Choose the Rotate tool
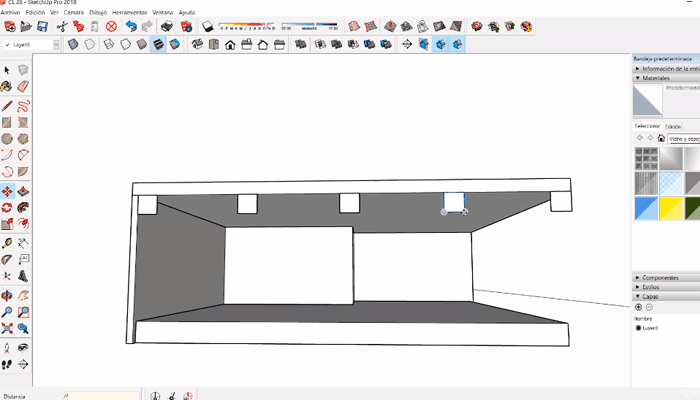The height and width of the screenshot is (400, 700). coord(7,208)
